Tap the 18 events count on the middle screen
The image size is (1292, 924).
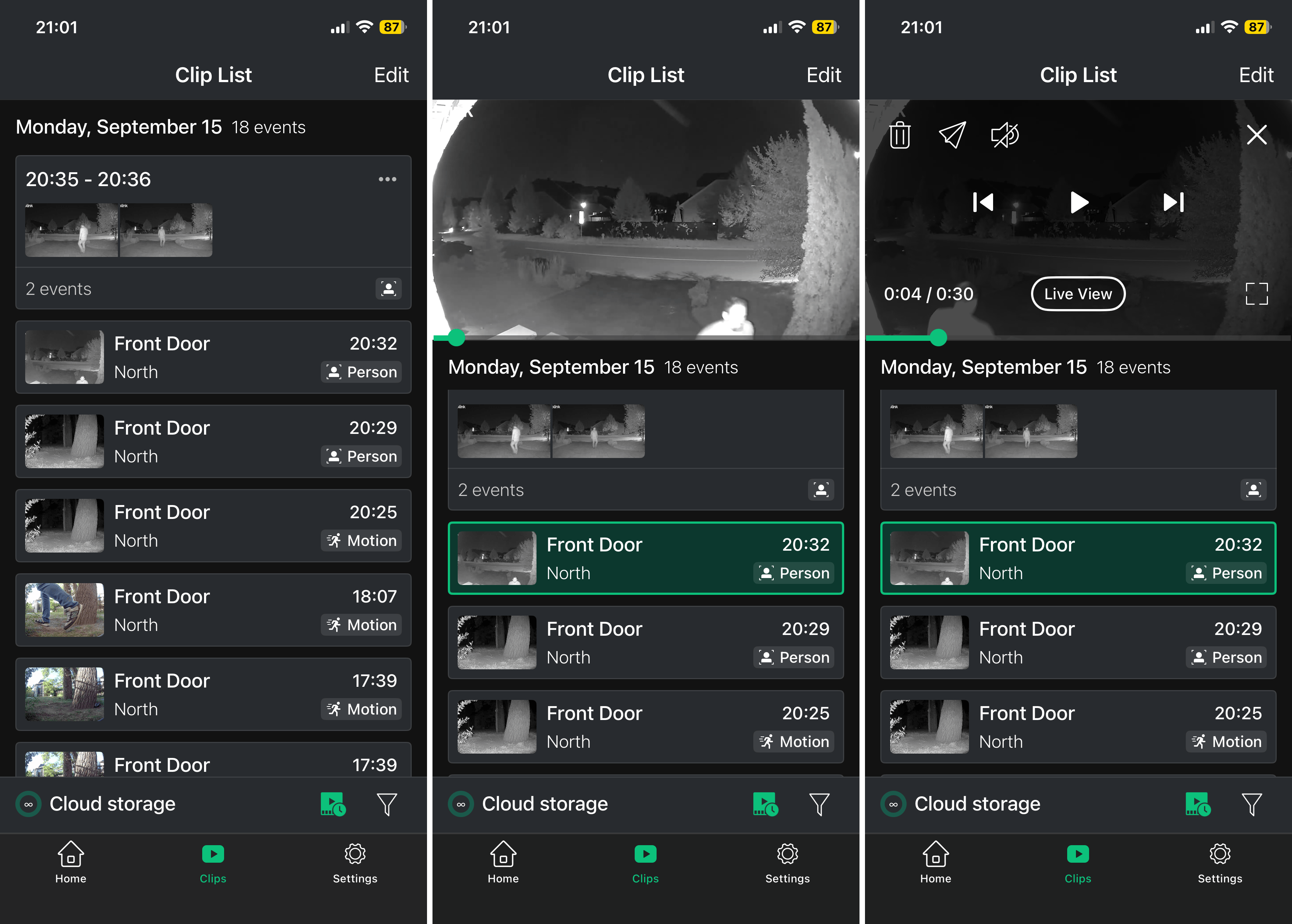tap(701, 367)
